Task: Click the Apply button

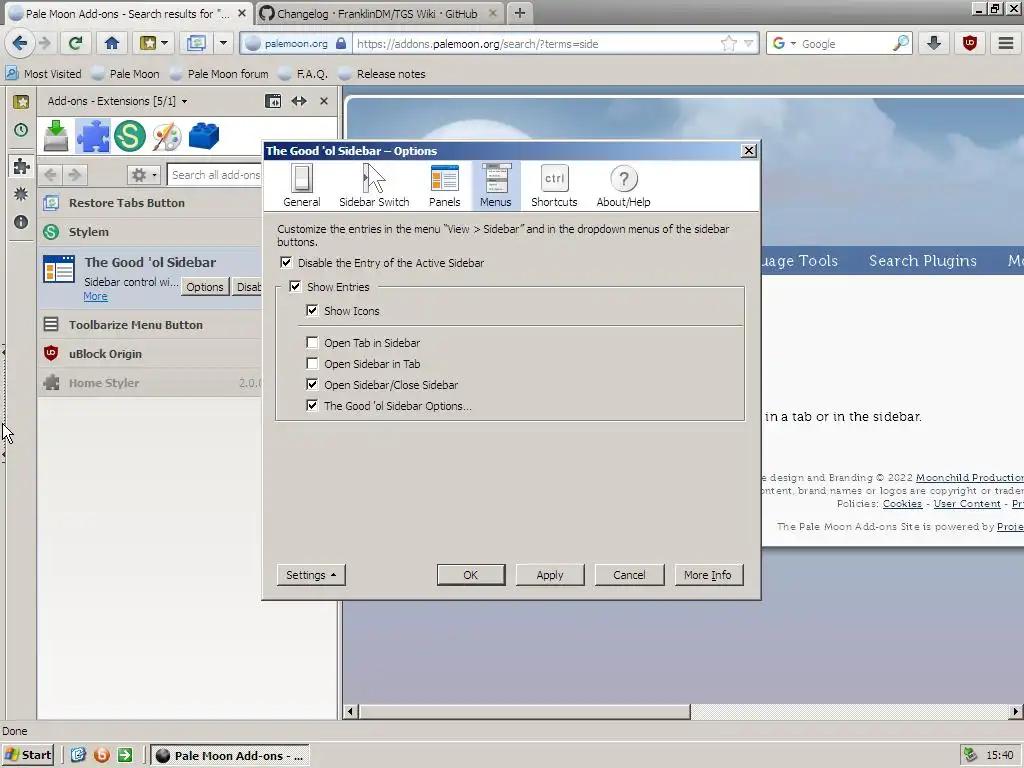Action: (550, 575)
